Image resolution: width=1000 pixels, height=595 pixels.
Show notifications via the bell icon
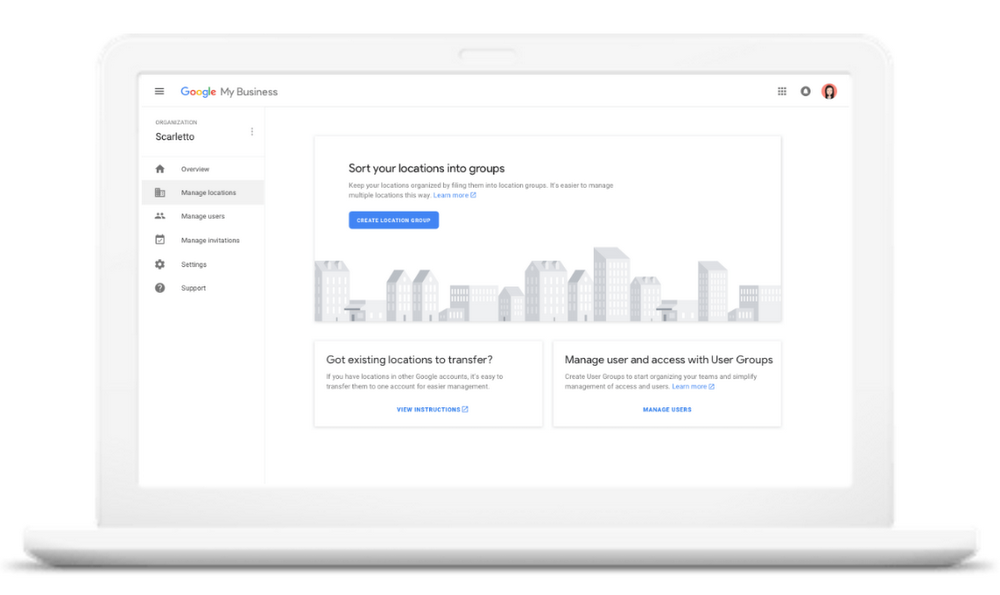[805, 92]
